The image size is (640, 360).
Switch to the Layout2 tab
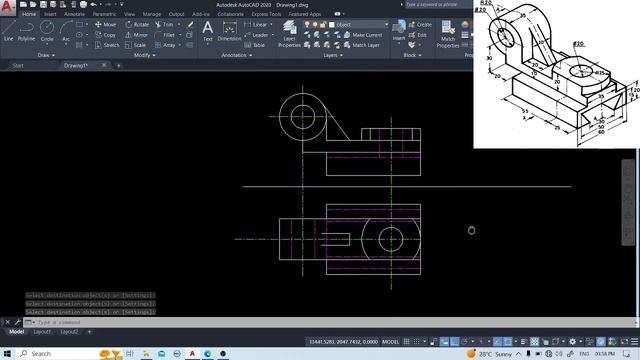[x=69, y=332]
